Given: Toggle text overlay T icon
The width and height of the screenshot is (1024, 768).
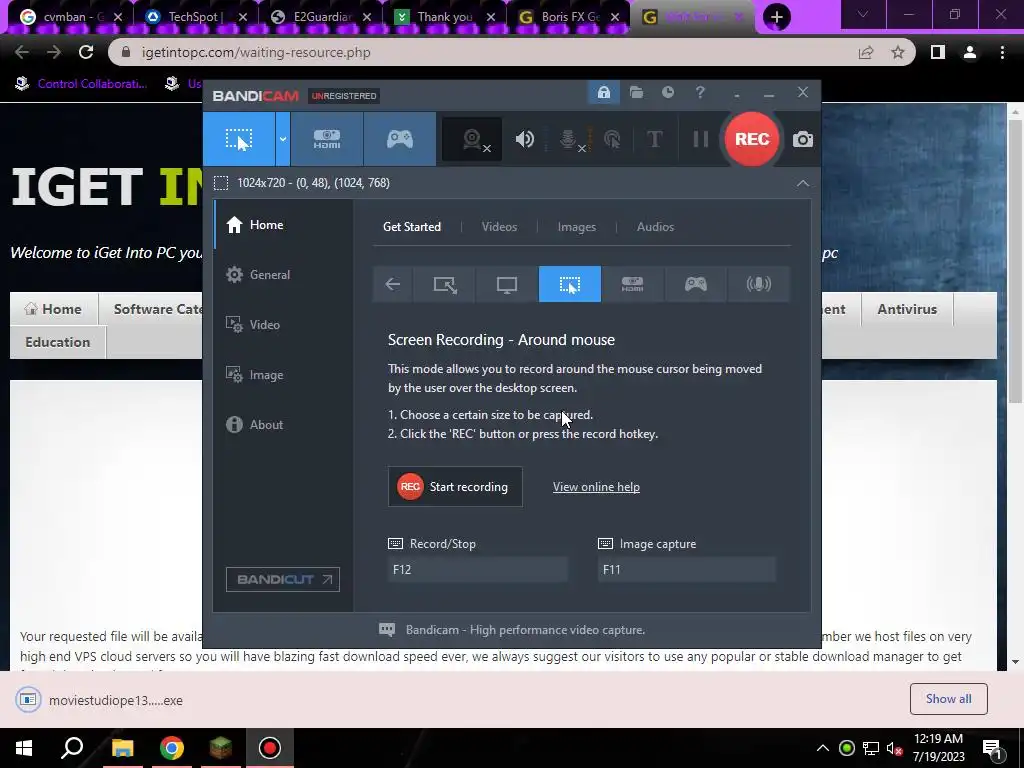Looking at the screenshot, I should (654, 139).
